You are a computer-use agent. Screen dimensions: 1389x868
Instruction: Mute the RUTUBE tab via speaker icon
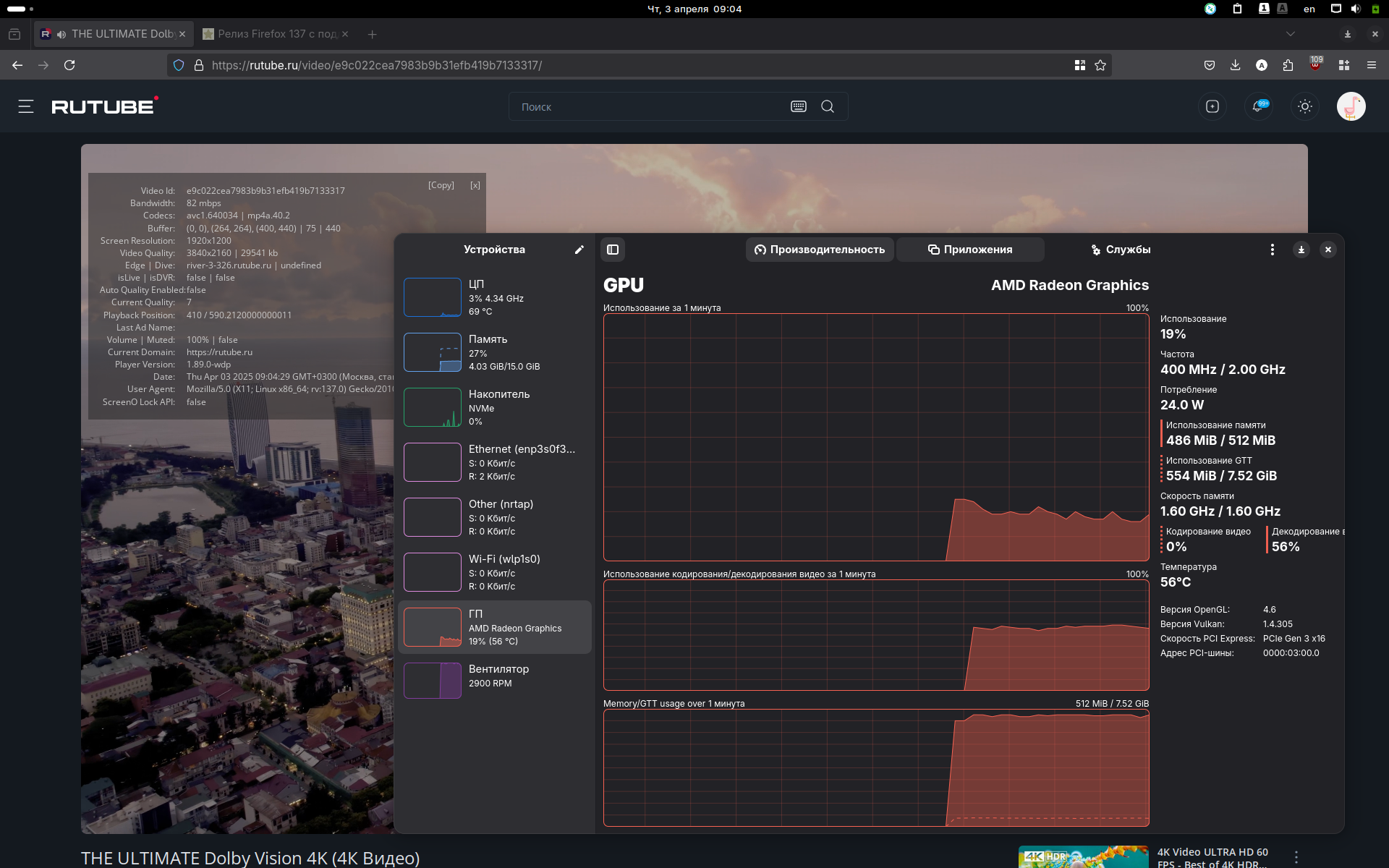(x=61, y=34)
